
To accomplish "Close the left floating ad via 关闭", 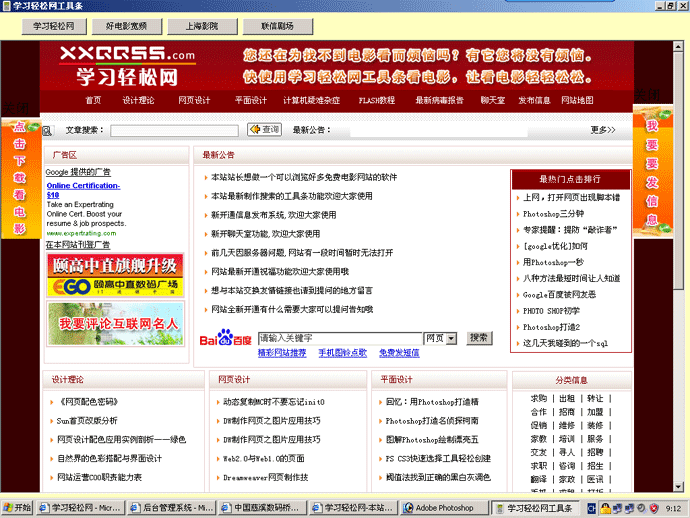I will (x=16, y=108).
